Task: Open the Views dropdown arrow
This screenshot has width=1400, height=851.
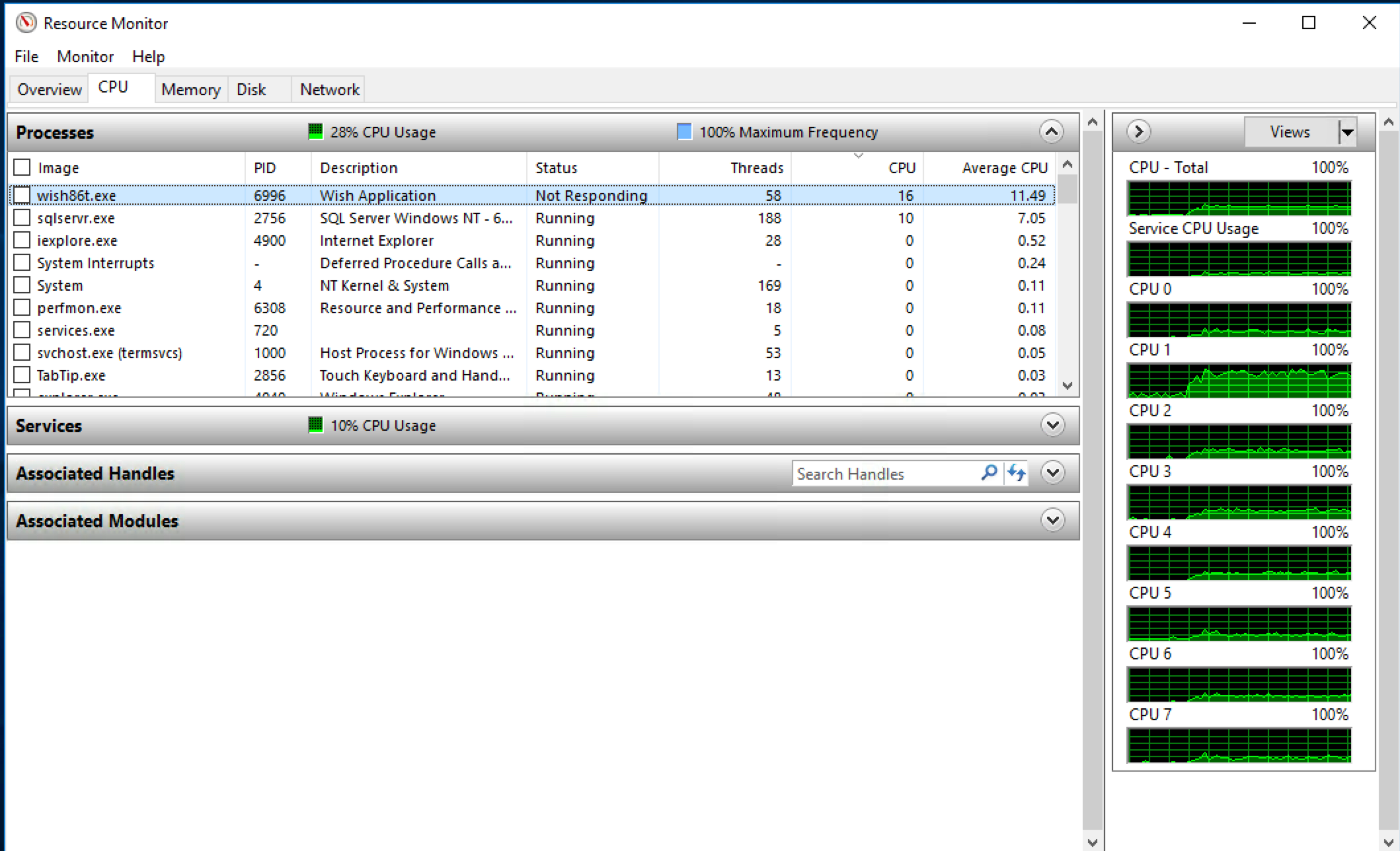Action: [x=1347, y=131]
